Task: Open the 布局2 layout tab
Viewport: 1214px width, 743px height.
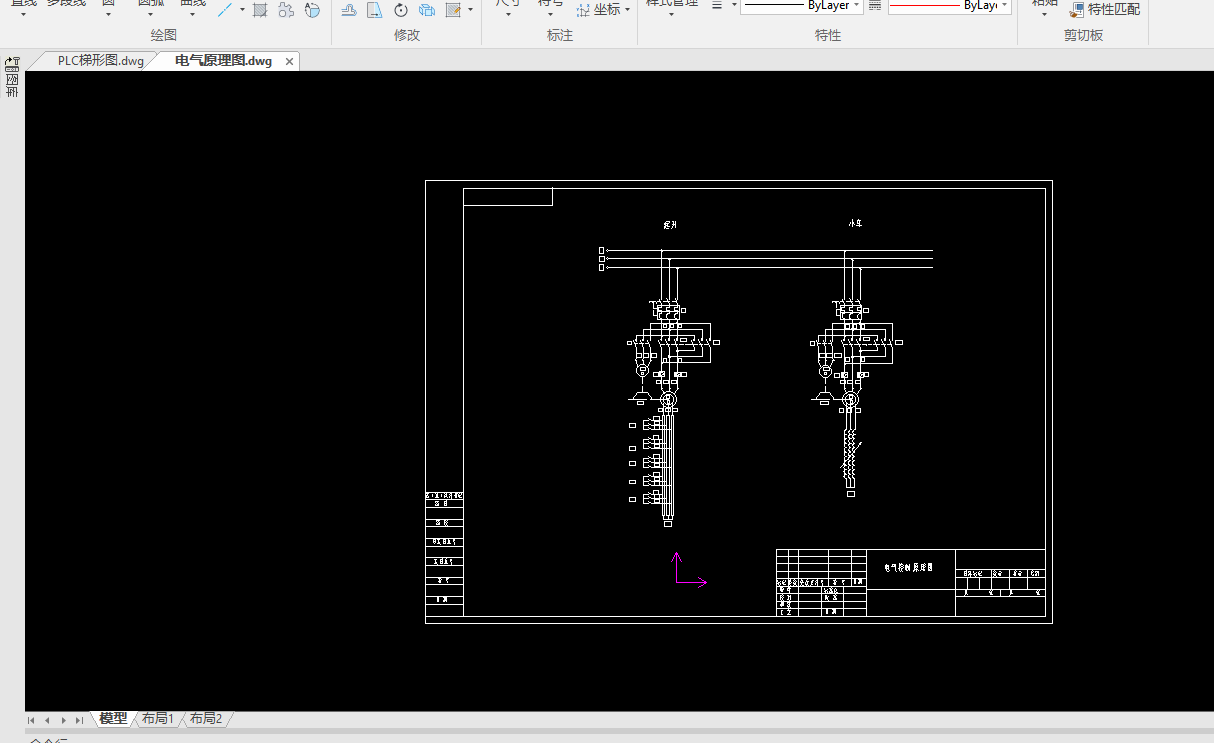Action: click(206, 718)
